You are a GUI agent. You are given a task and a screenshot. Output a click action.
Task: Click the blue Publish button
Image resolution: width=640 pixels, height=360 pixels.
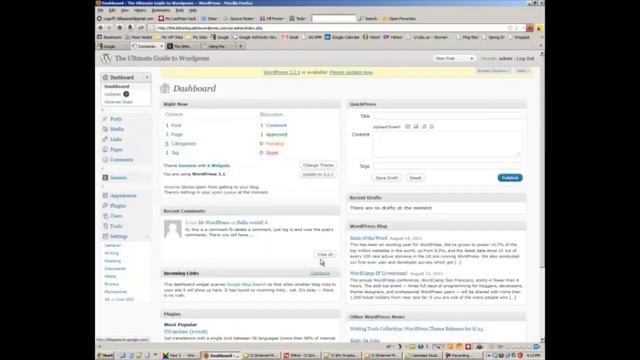coord(510,178)
